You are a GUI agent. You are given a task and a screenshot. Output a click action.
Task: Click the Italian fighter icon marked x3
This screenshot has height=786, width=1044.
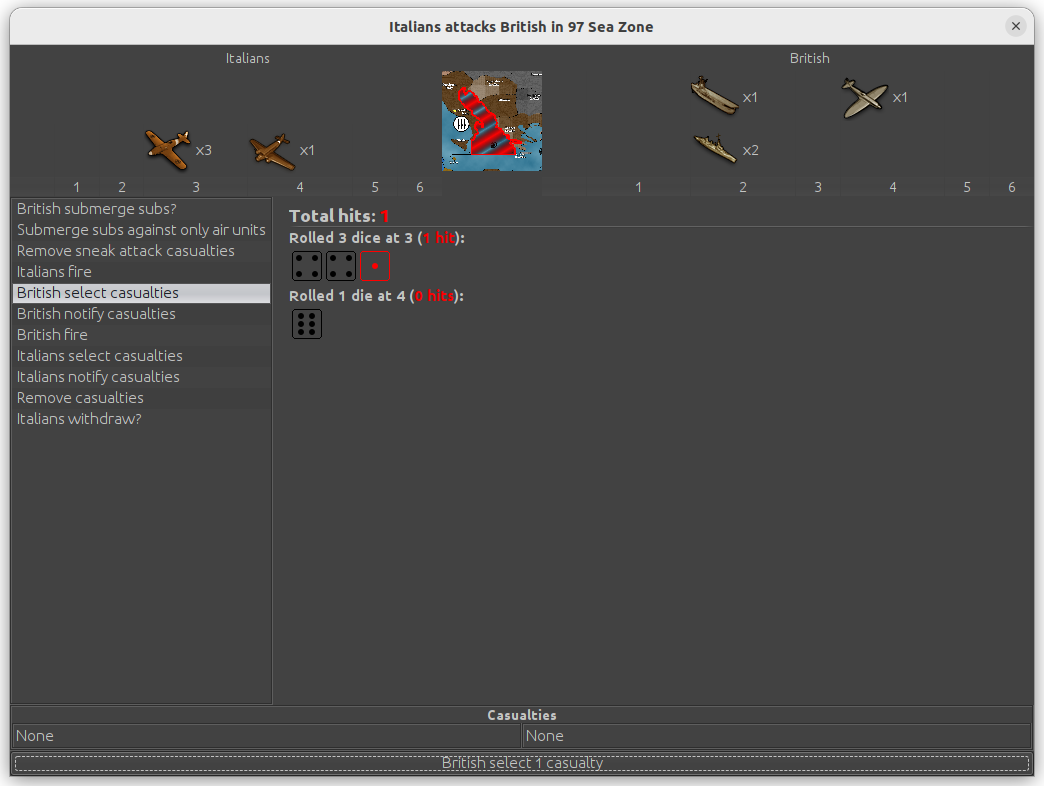coord(167,148)
